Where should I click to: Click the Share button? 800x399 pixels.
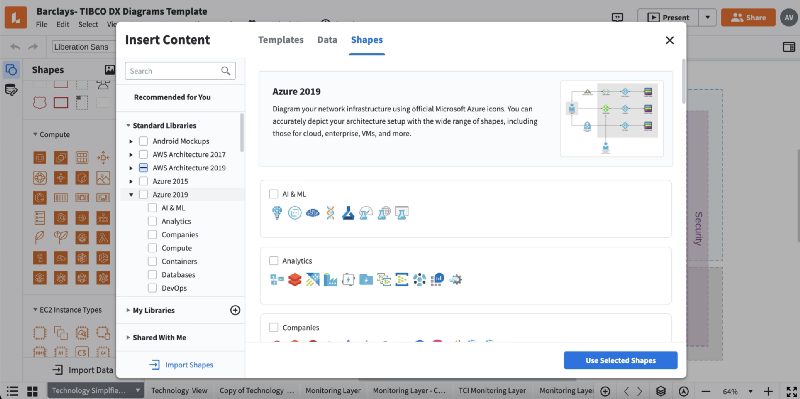click(x=748, y=17)
